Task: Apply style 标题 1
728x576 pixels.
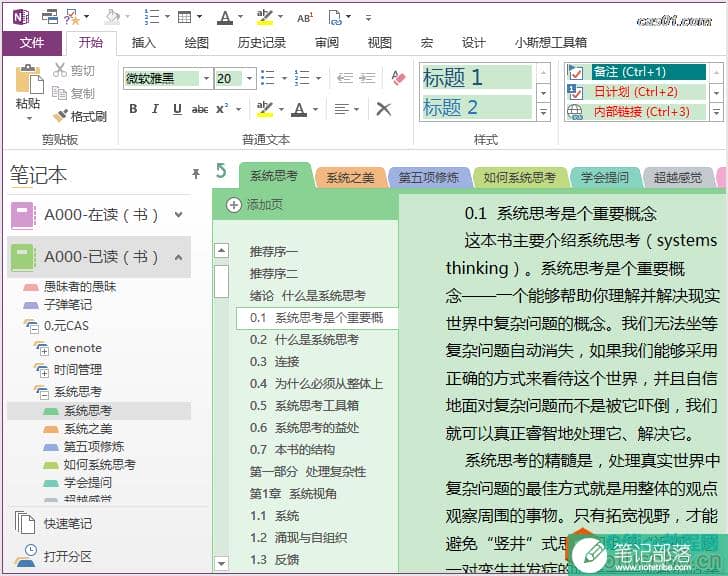Action: [x=477, y=77]
